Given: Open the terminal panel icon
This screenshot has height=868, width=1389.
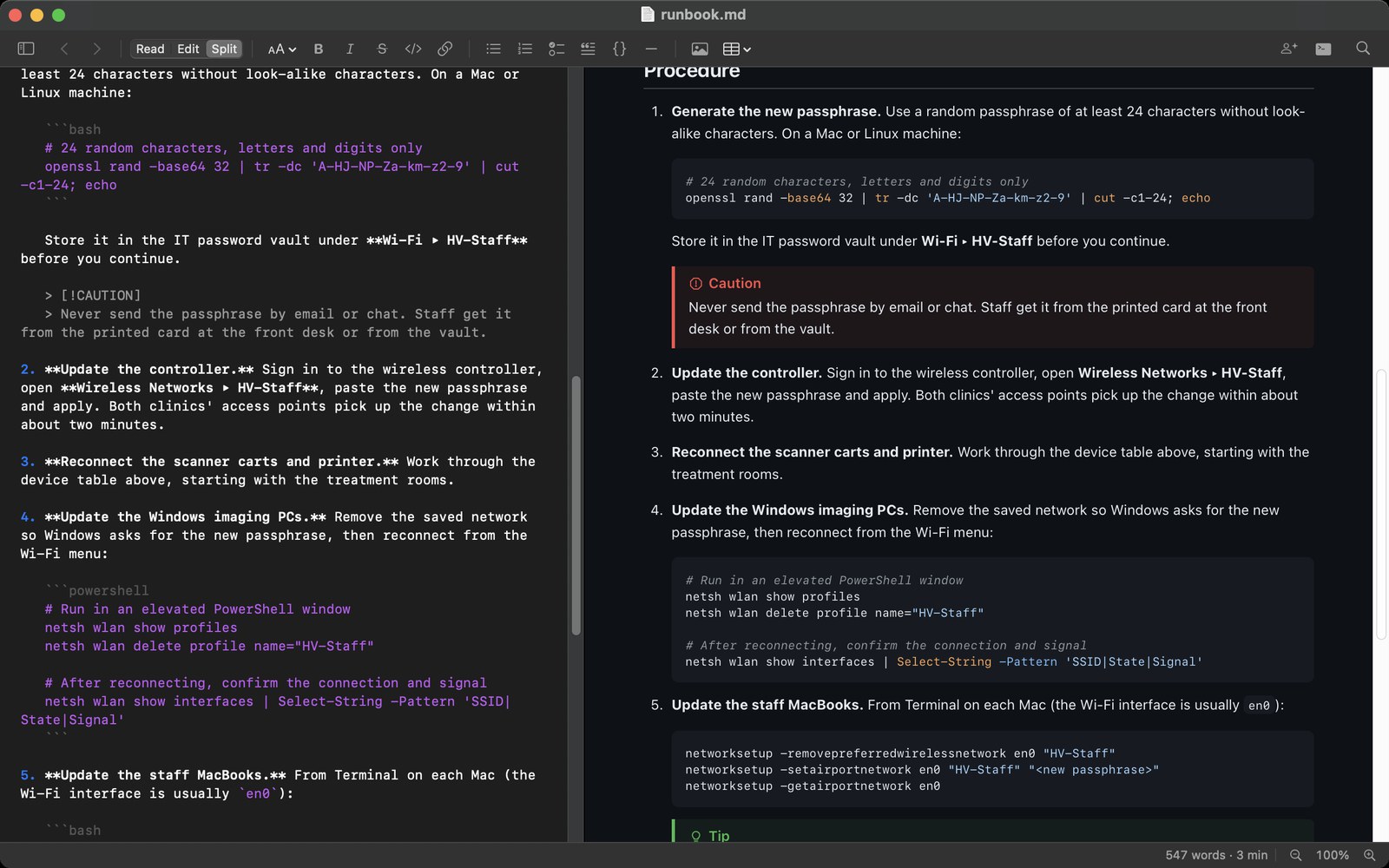Looking at the screenshot, I should (x=1323, y=49).
